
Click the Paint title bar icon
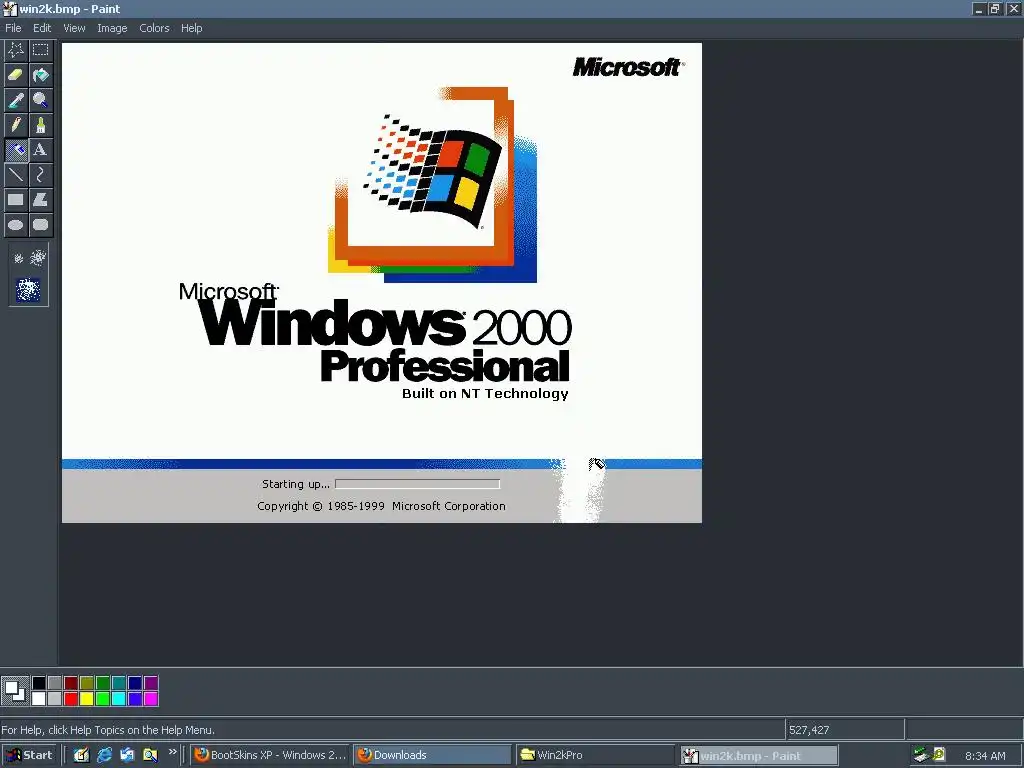click(x=9, y=9)
